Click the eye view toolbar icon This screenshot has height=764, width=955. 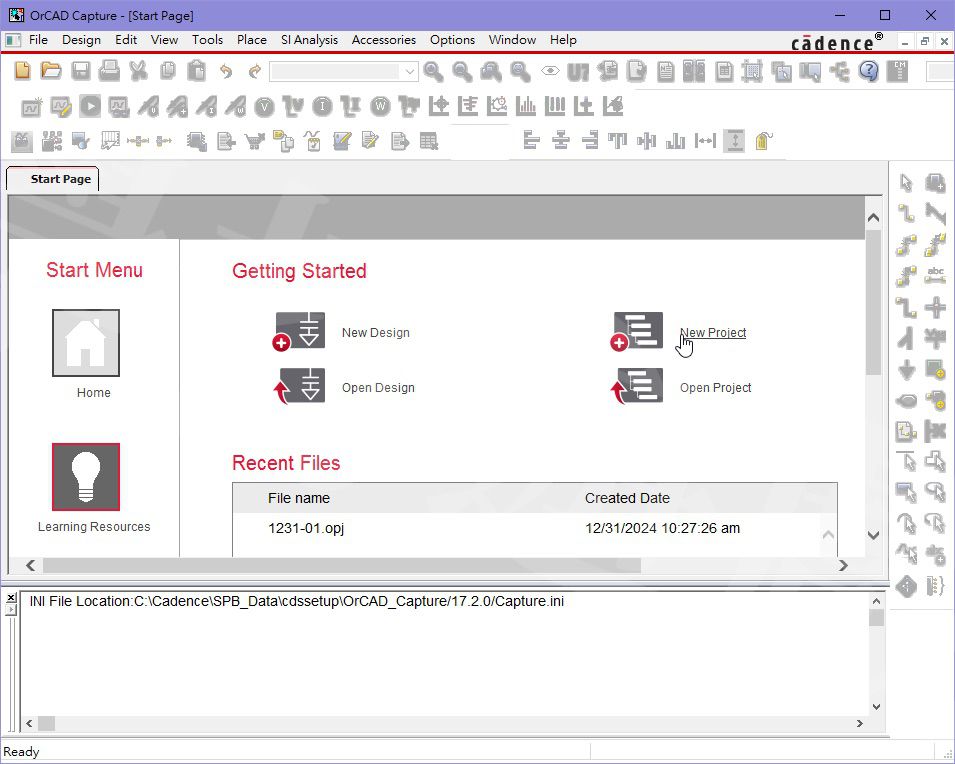[549, 71]
